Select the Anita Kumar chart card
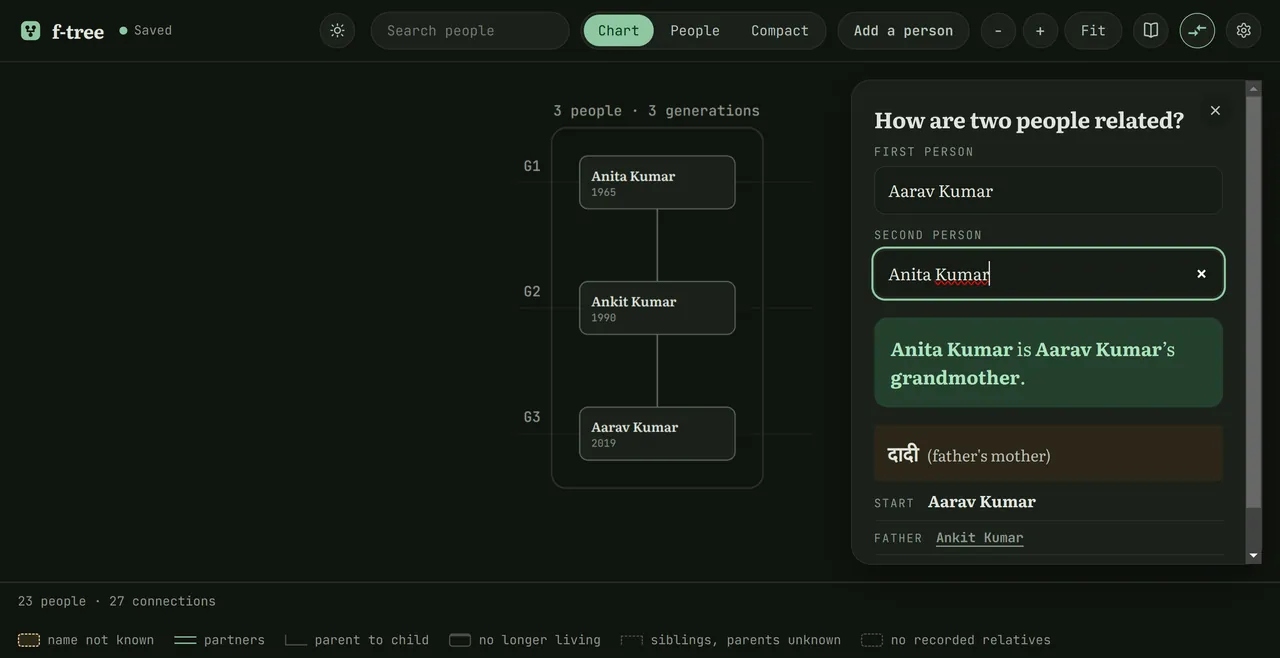The image size is (1280, 658). [657, 182]
